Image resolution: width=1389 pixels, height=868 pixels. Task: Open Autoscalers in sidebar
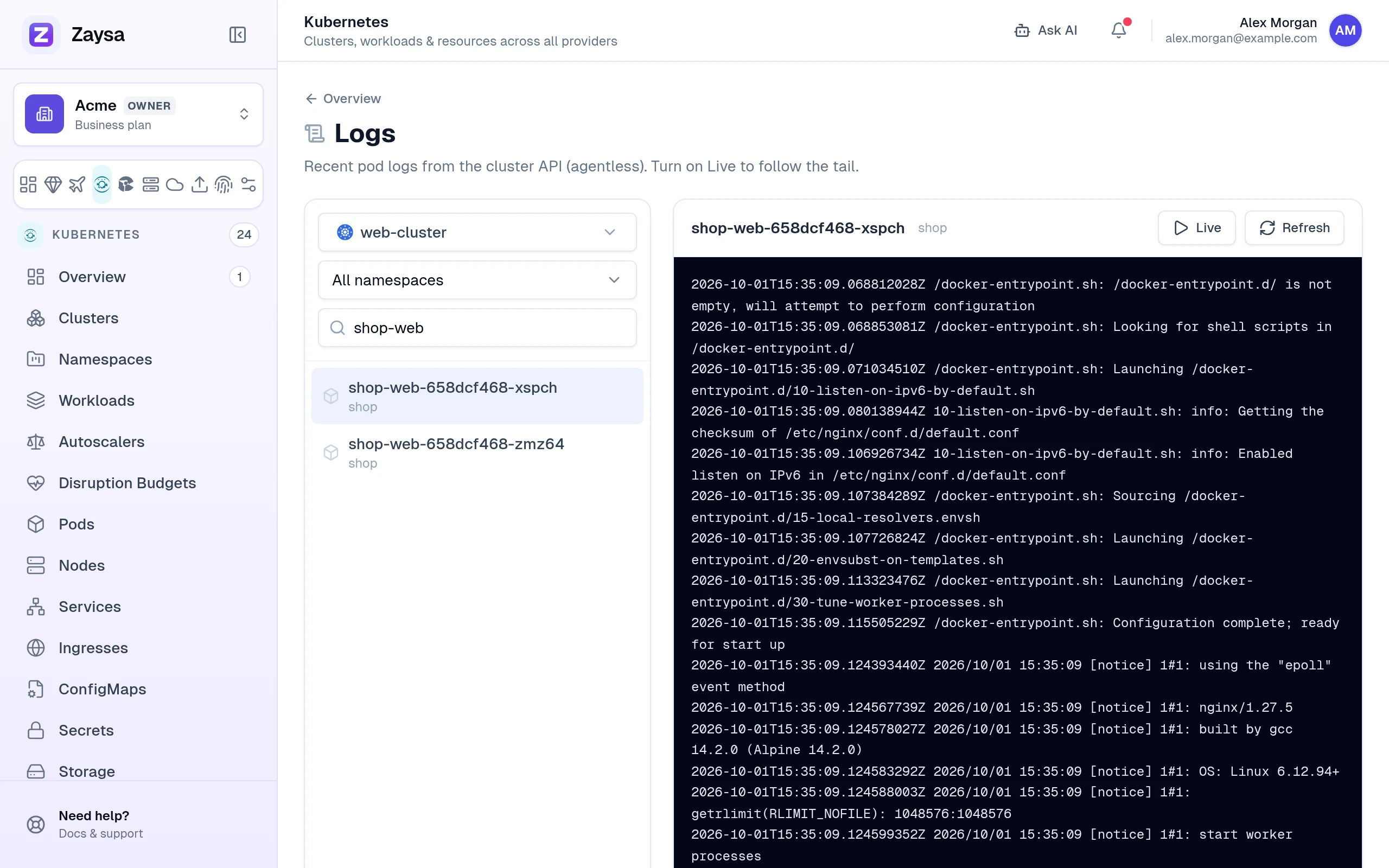click(138, 442)
